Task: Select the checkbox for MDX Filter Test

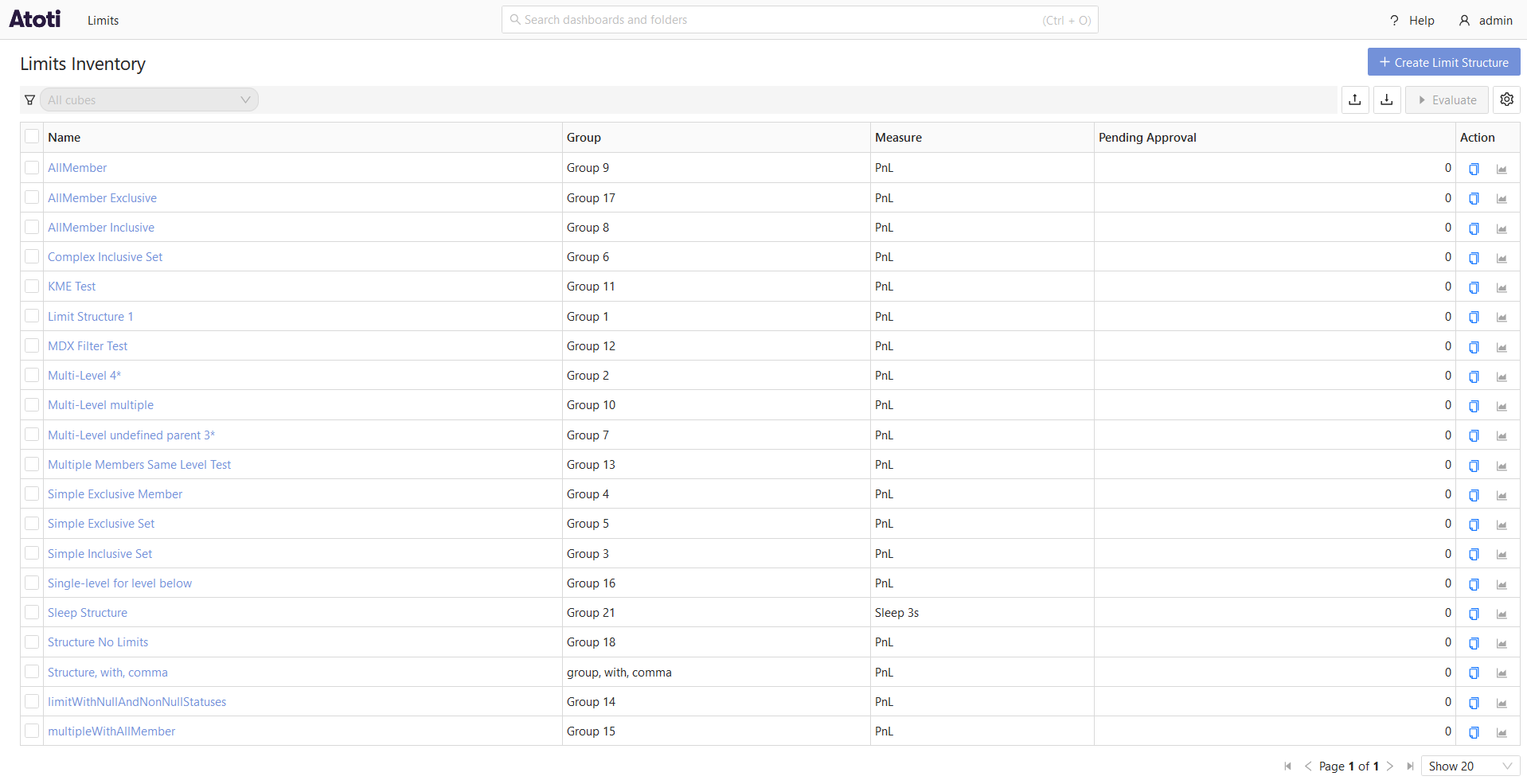Action: tap(32, 345)
